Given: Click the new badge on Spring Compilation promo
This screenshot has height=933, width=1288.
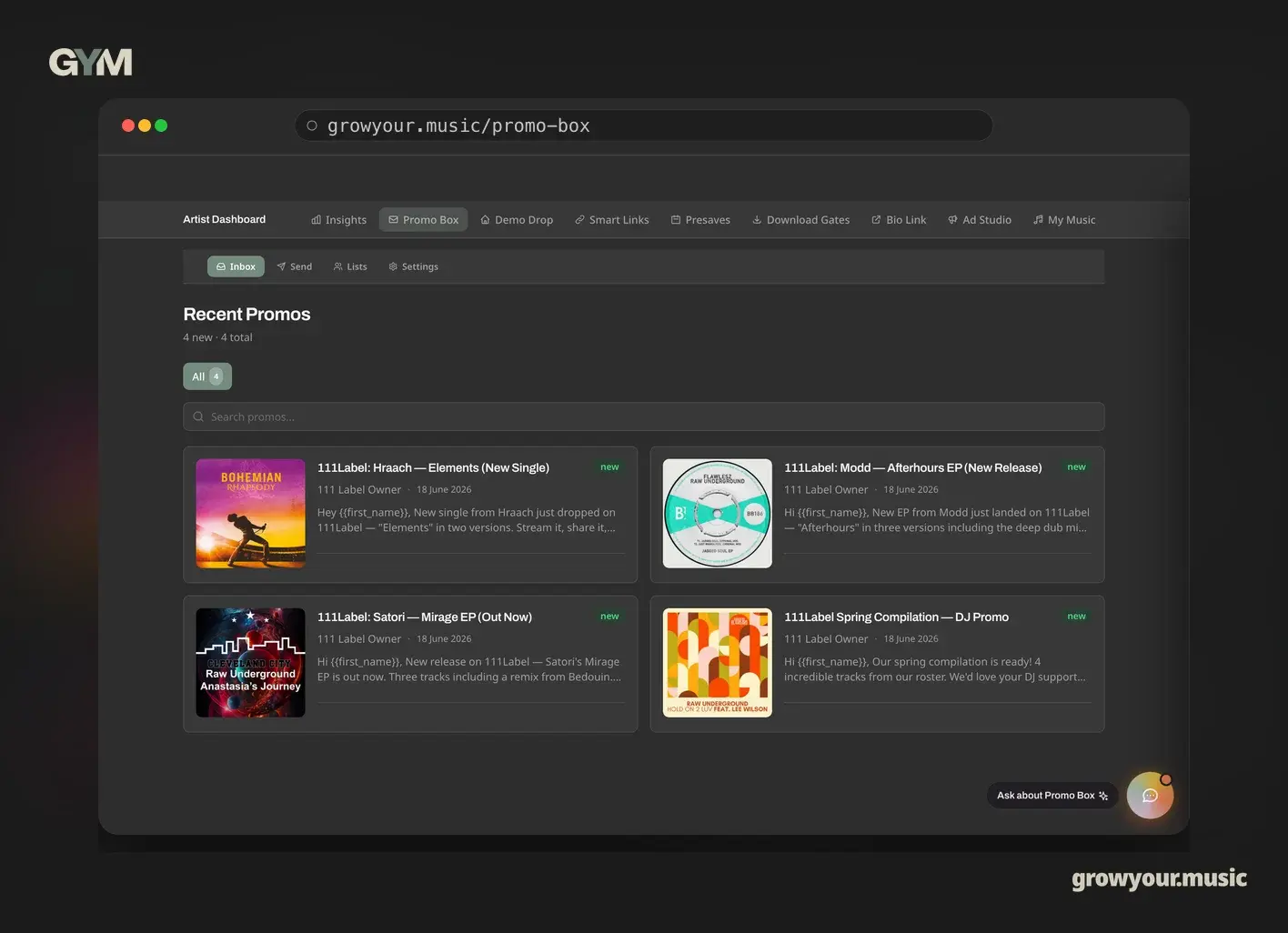Looking at the screenshot, I should 1076,617.
